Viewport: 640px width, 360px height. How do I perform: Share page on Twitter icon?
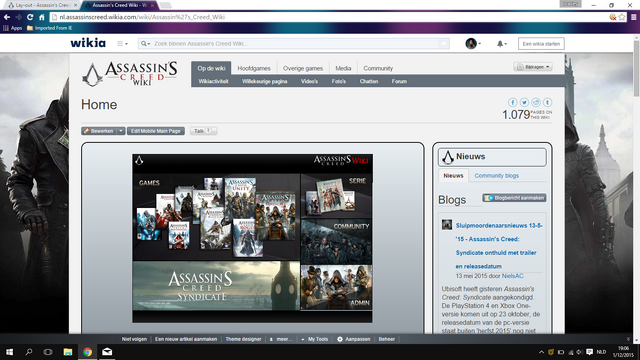(524, 102)
